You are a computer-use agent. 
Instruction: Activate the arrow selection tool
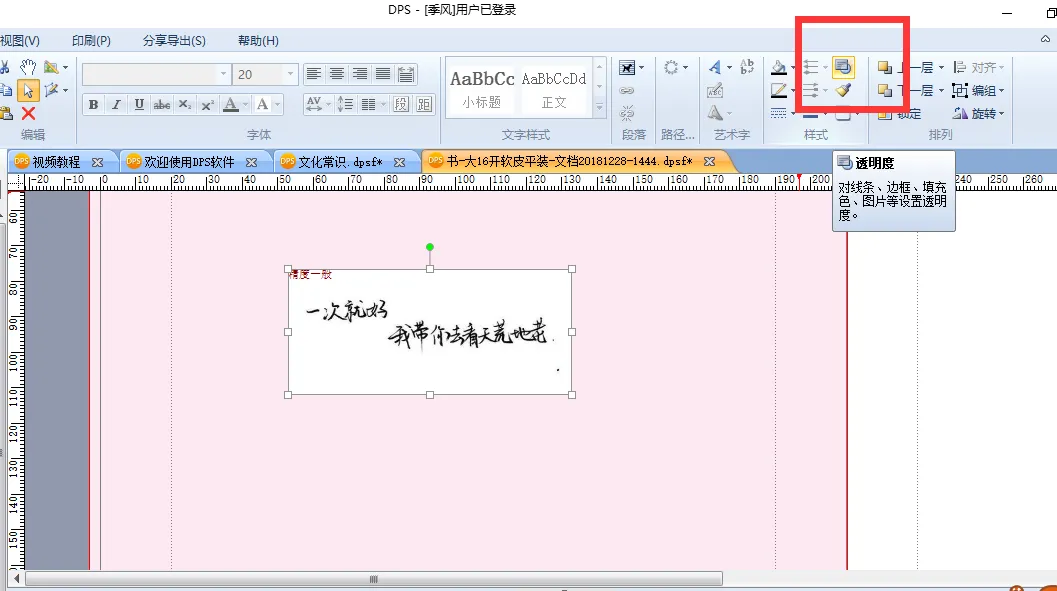click(28, 90)
